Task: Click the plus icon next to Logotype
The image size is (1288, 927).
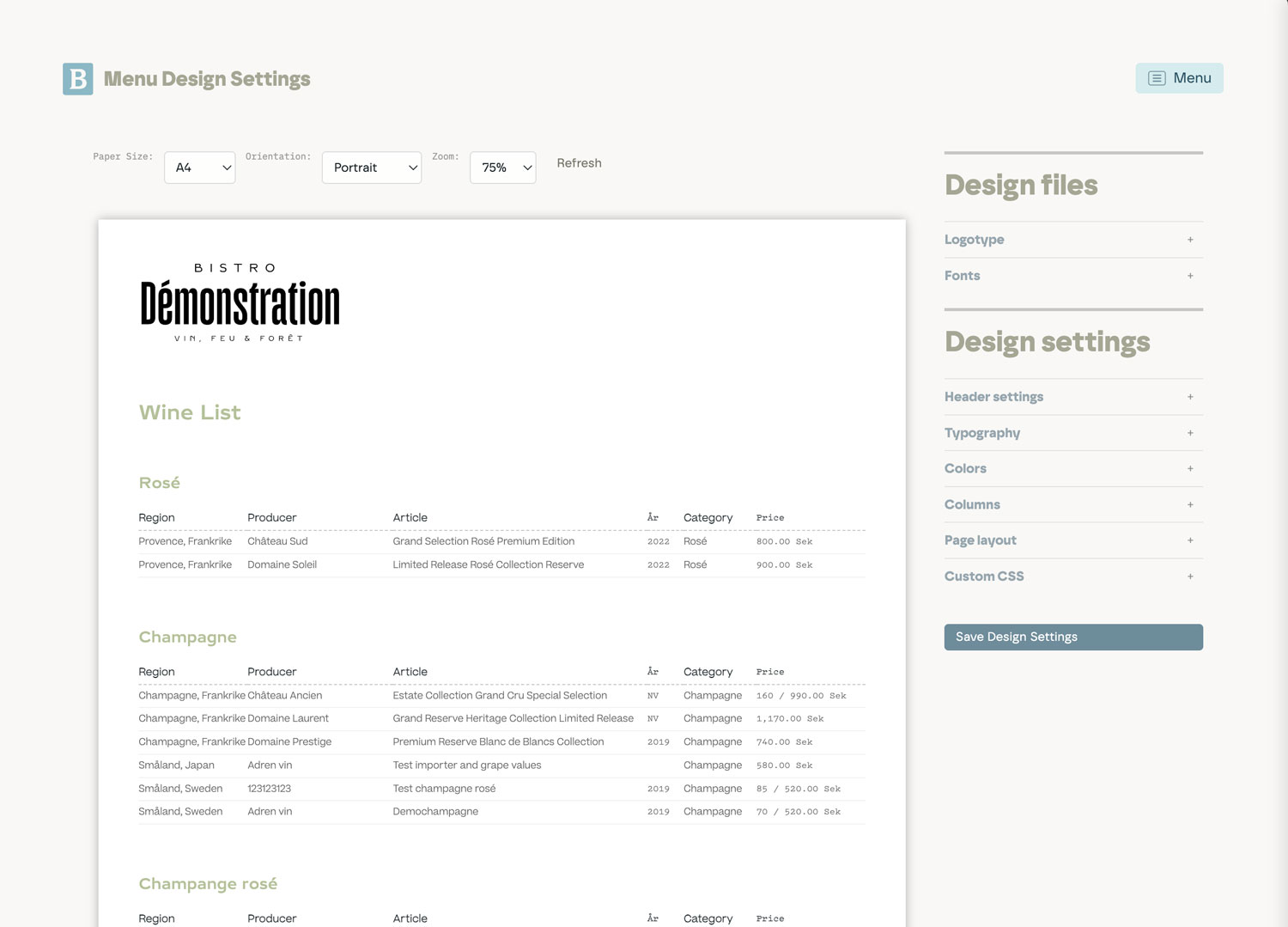Action: (x=1190, y=240)
